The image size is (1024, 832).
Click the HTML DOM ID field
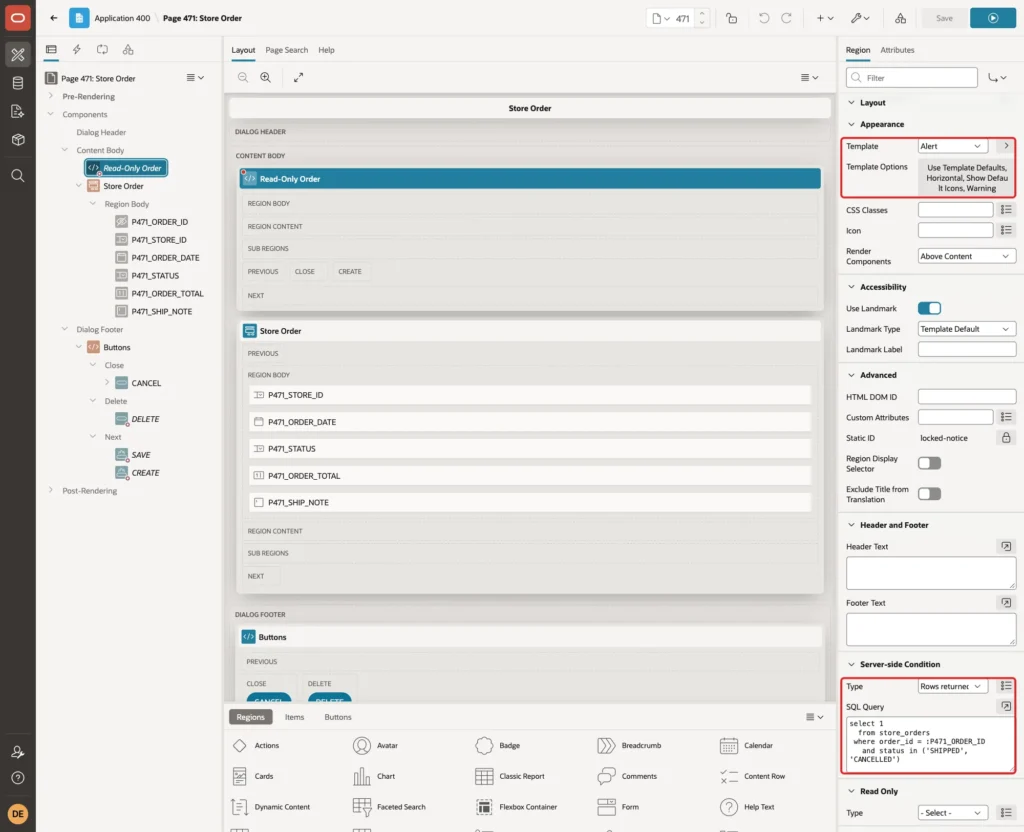[967, 396]
